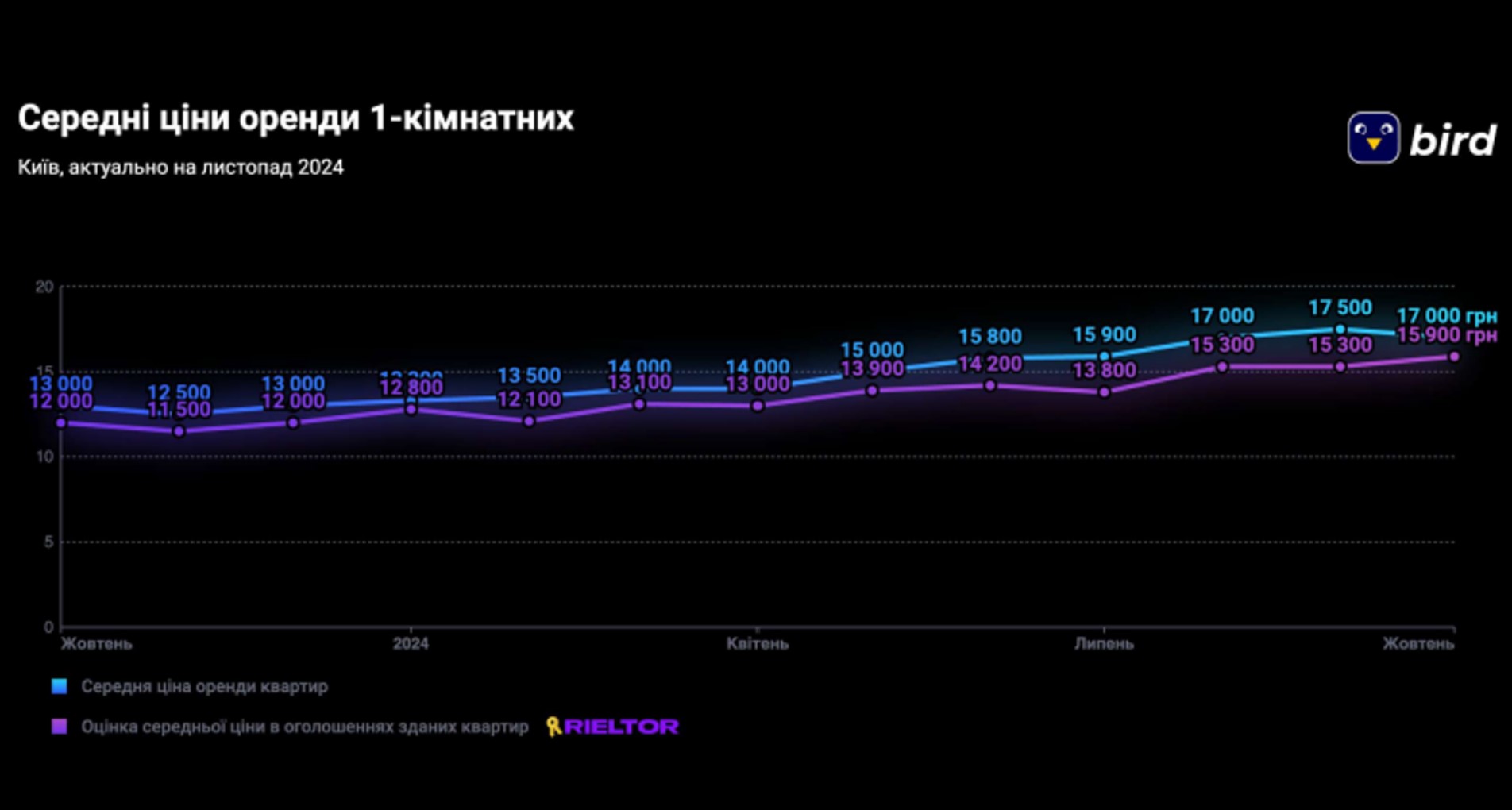Screen dimensions: 1512x810
Task: Click the "Квітень" x-axis label
Action: [x=758, y=643]
